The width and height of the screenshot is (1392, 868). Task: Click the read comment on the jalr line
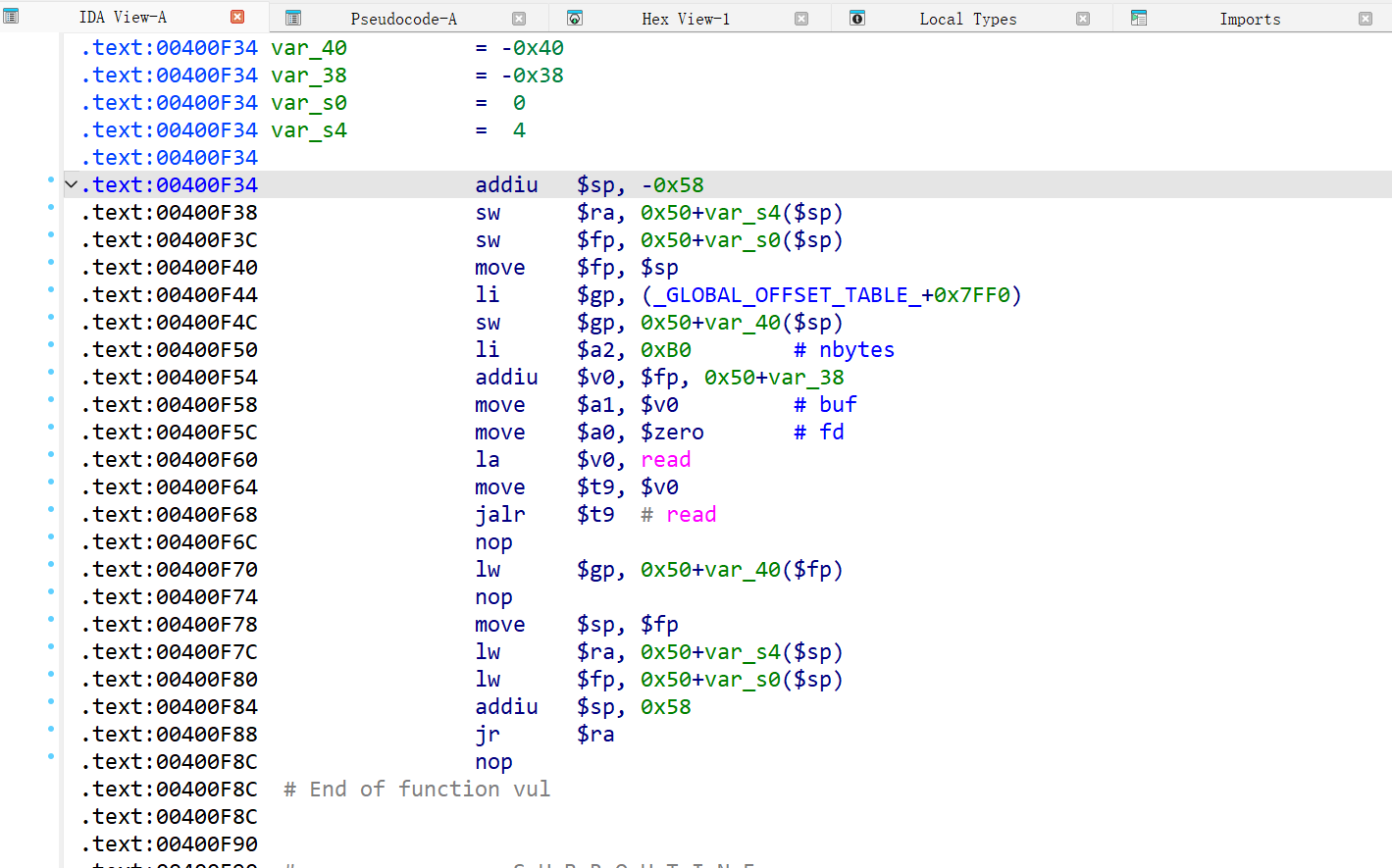click(x=692, y=515)
